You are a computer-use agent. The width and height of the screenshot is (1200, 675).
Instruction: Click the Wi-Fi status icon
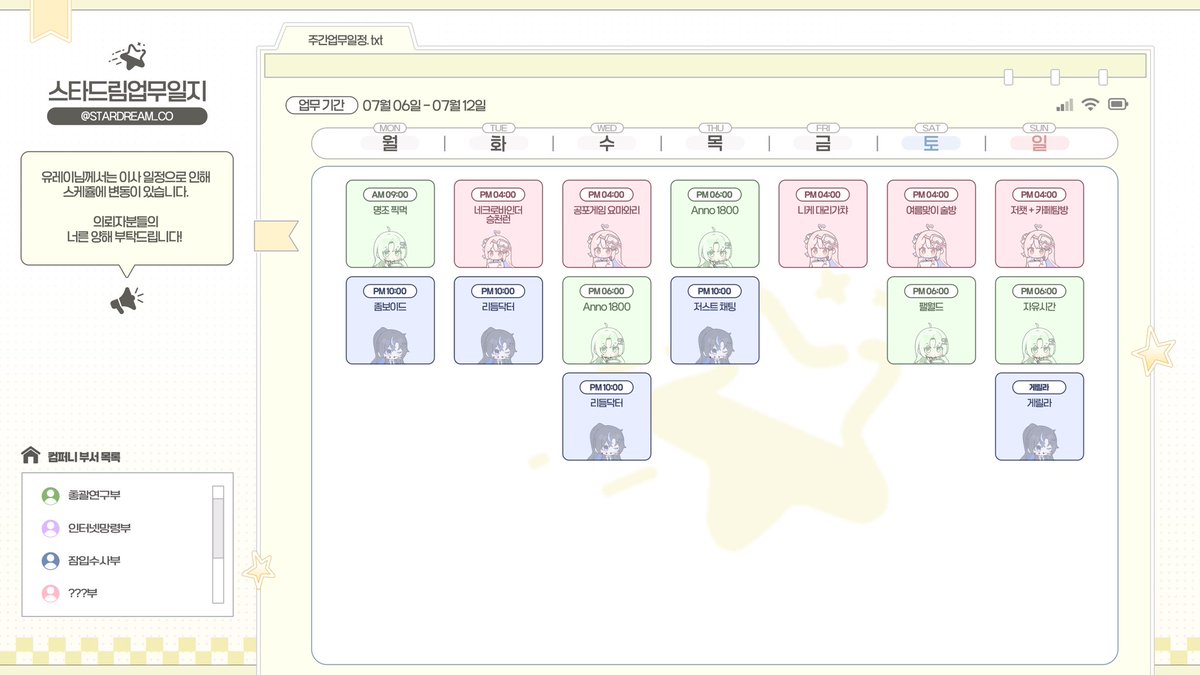point(1090,104)
